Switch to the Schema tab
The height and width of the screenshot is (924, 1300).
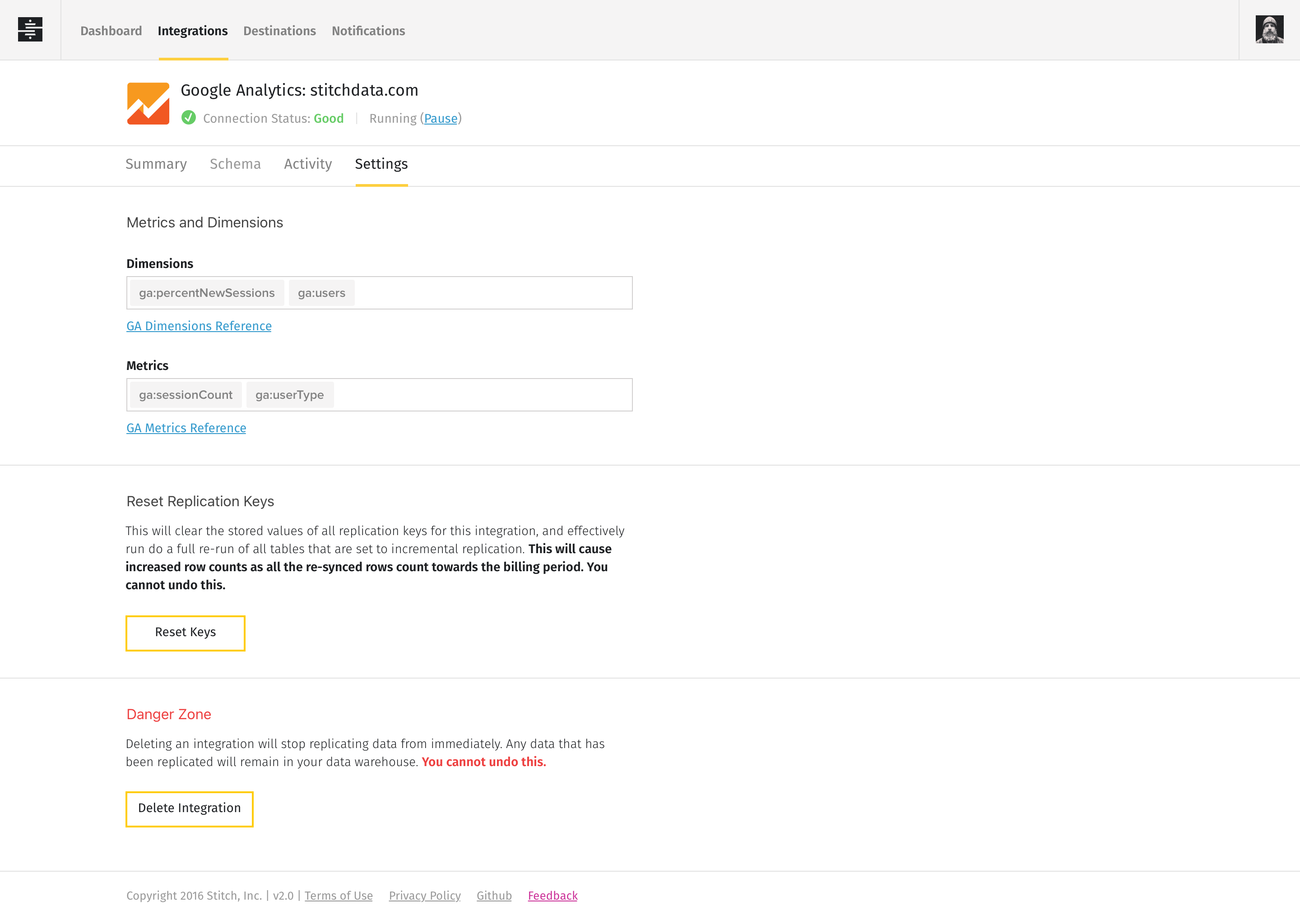pos(235,164)
